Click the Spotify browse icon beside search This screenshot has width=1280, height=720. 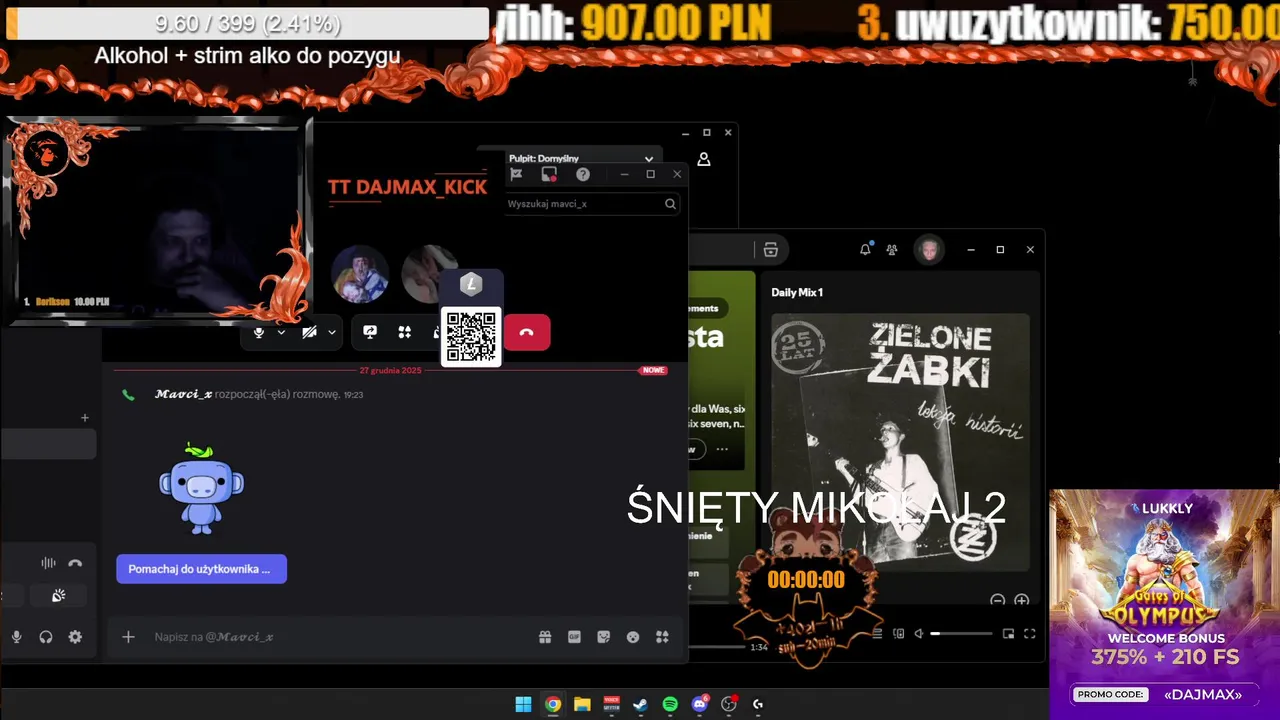pos(770,250)
